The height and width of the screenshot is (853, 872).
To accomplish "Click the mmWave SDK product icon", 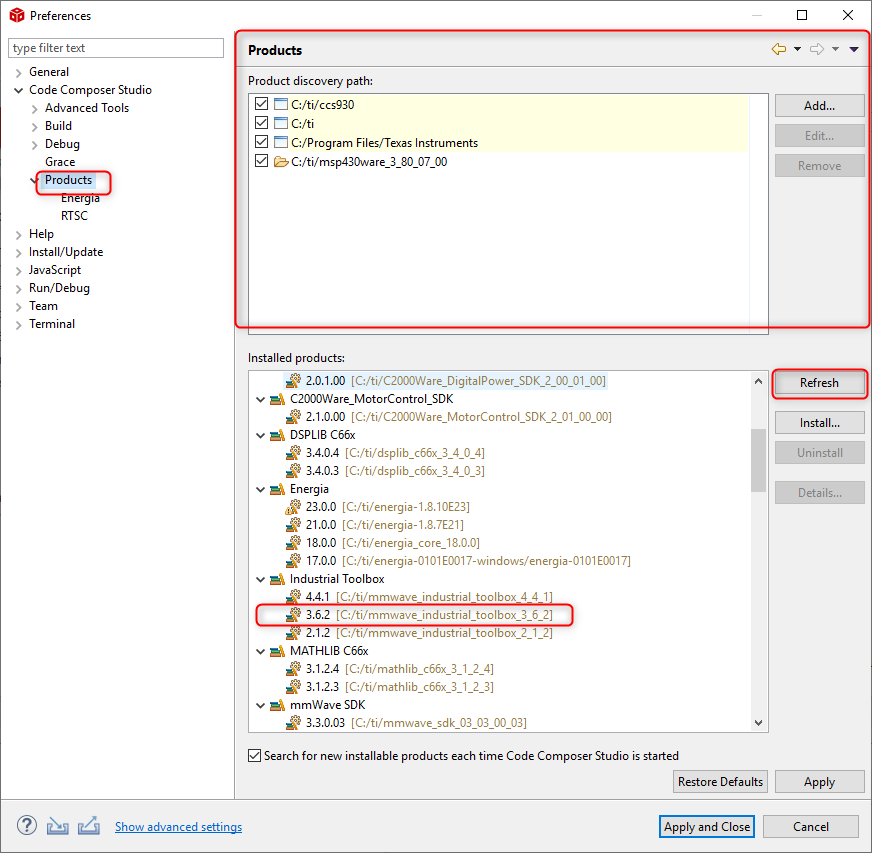I will [x=276, y=704].
